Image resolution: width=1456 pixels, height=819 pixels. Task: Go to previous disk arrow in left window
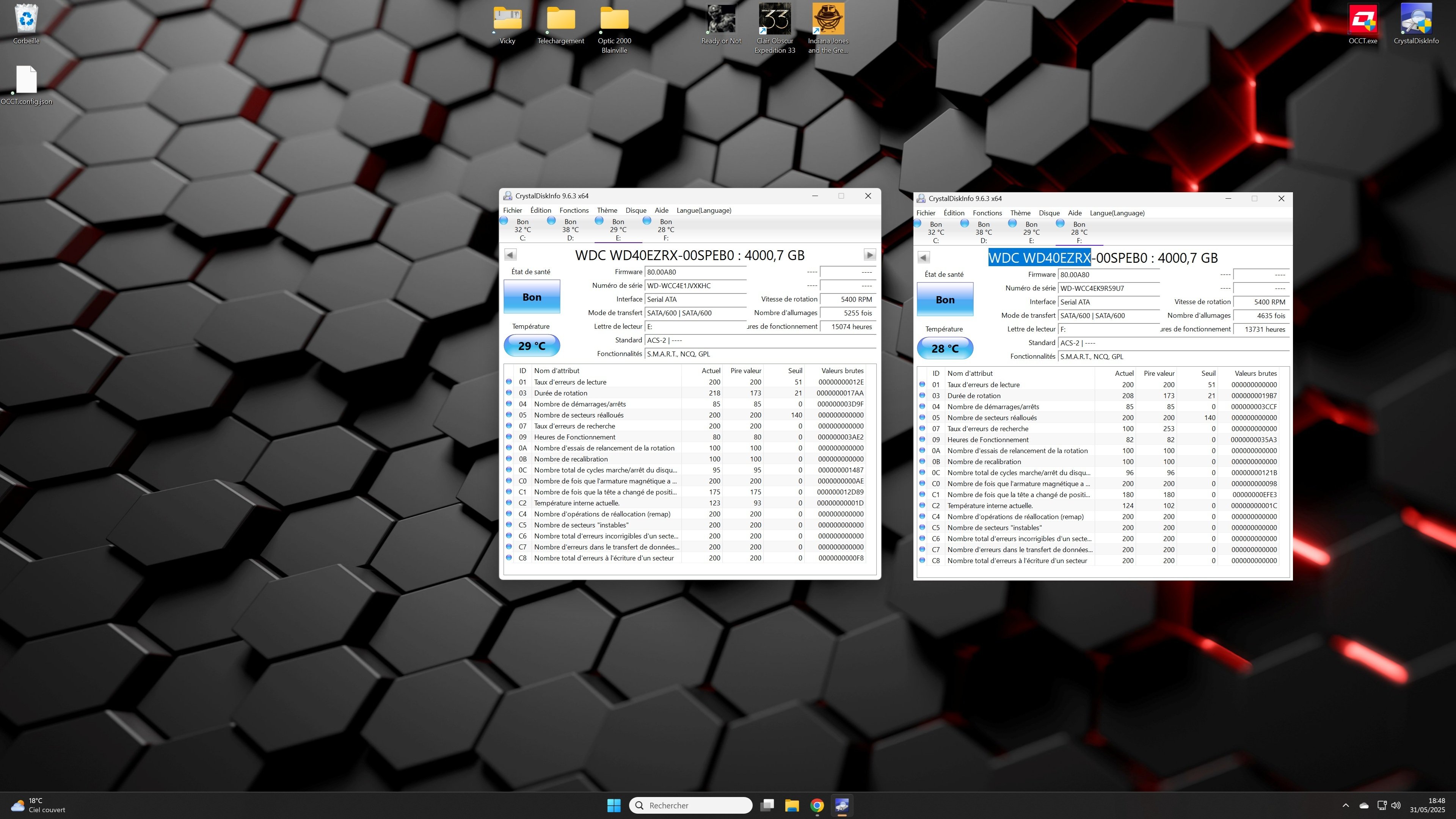click(510, 255)
